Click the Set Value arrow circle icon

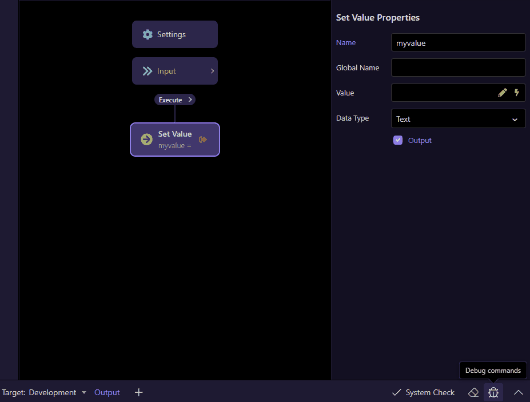pyautogui.click(x=147, y=139)
